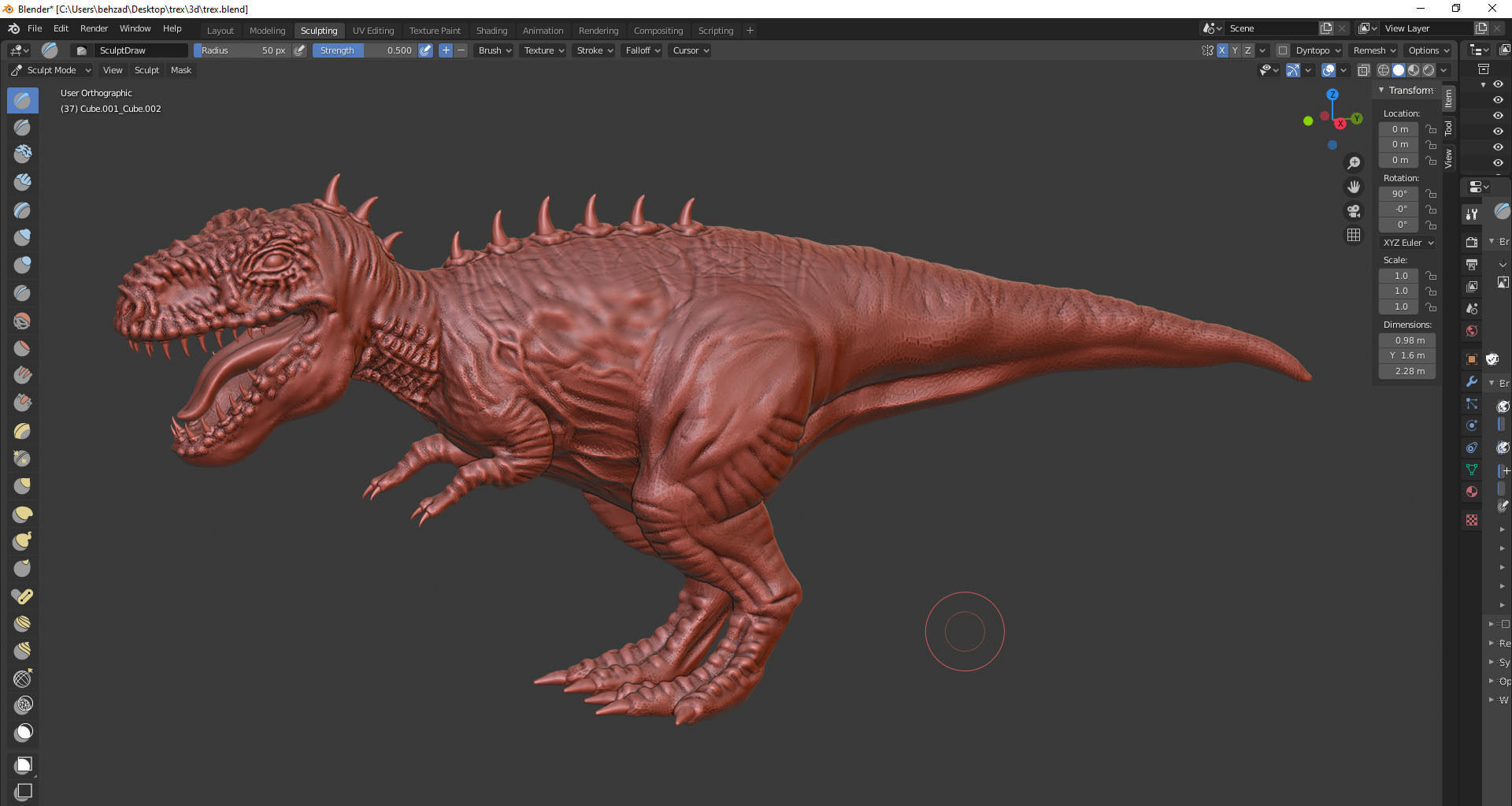Open the Material properties tab icon

click(1471, 492)
